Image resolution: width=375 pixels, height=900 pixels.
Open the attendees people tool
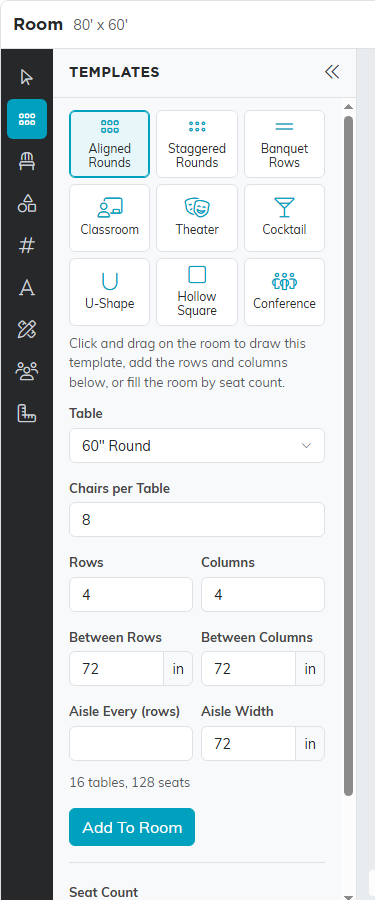(x=26, y=371)
